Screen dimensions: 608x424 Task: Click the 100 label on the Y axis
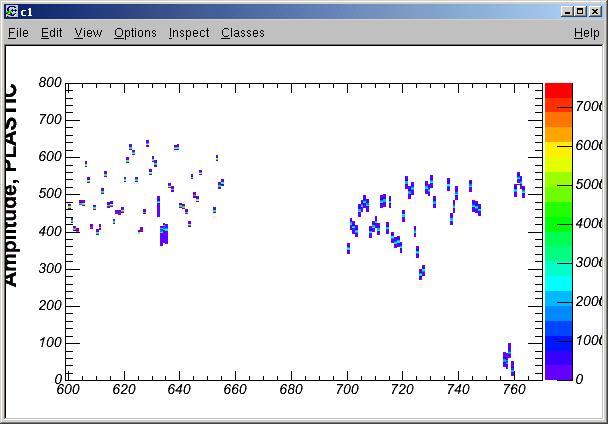pyautogui.click(x=50, y=342)
